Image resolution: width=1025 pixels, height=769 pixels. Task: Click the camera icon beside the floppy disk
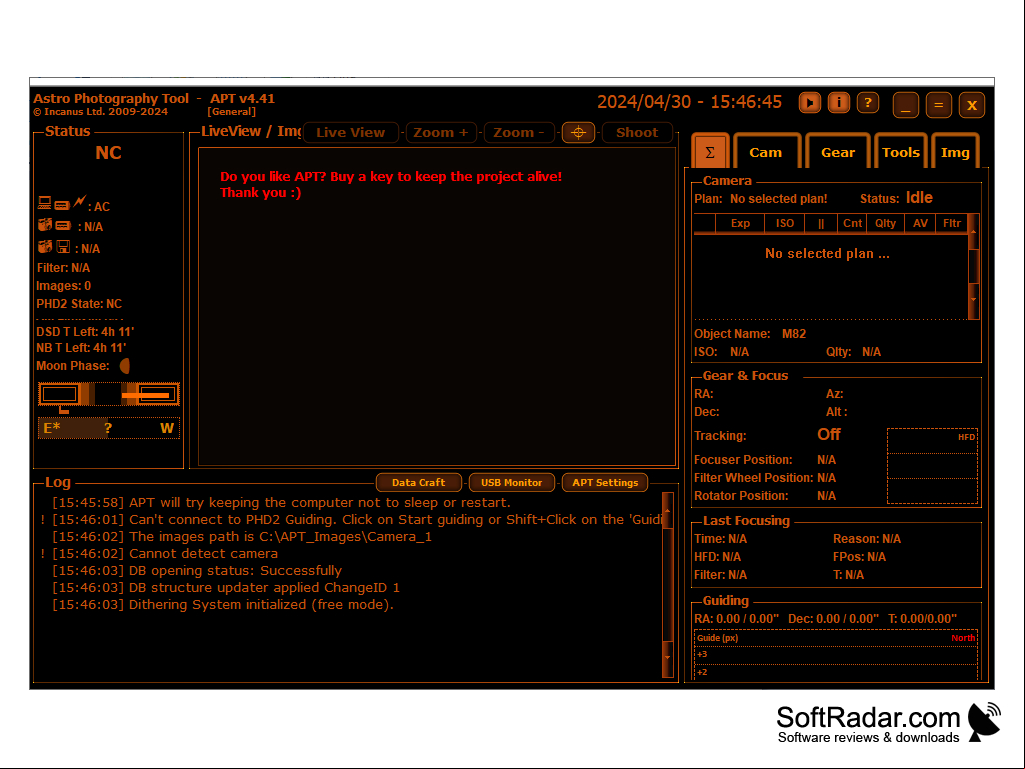[x=44, y=247]
